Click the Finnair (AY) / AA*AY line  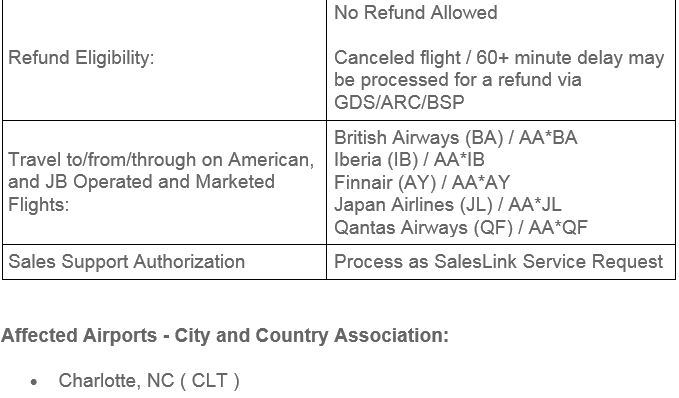tap(422, 182)
